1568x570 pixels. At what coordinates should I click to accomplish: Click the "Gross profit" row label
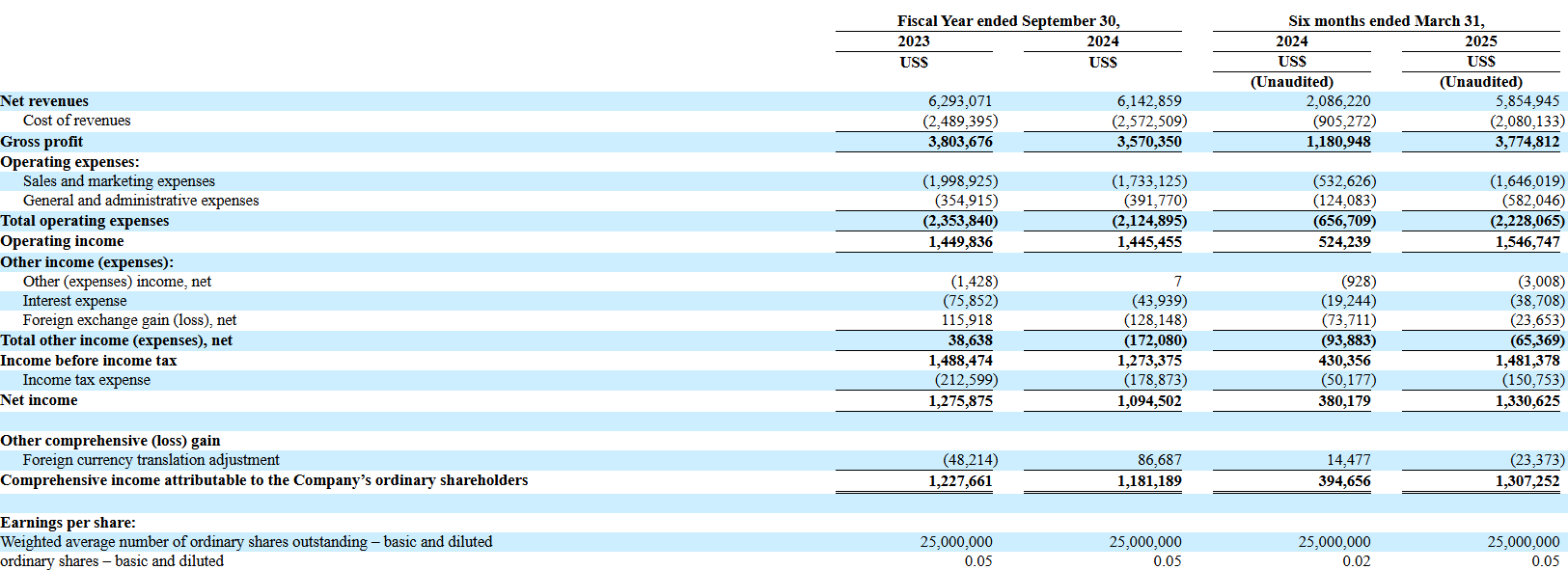click(x=41, y=142)
